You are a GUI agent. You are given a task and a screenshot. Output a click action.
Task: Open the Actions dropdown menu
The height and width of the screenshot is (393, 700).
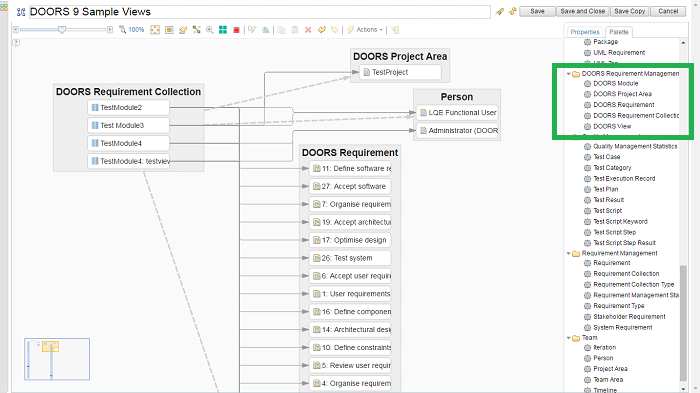click(x=366, y=29)
